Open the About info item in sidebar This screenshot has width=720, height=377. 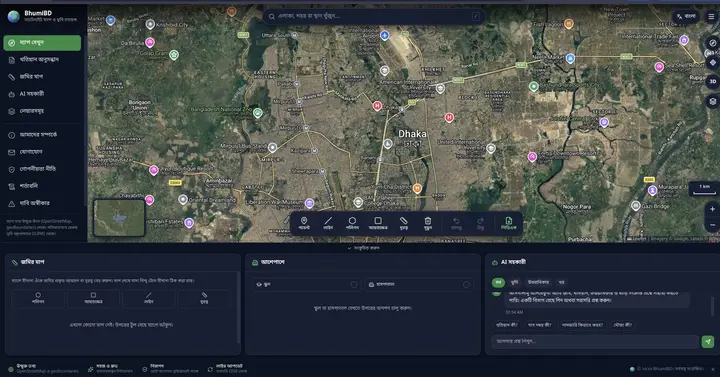(42, 135)
